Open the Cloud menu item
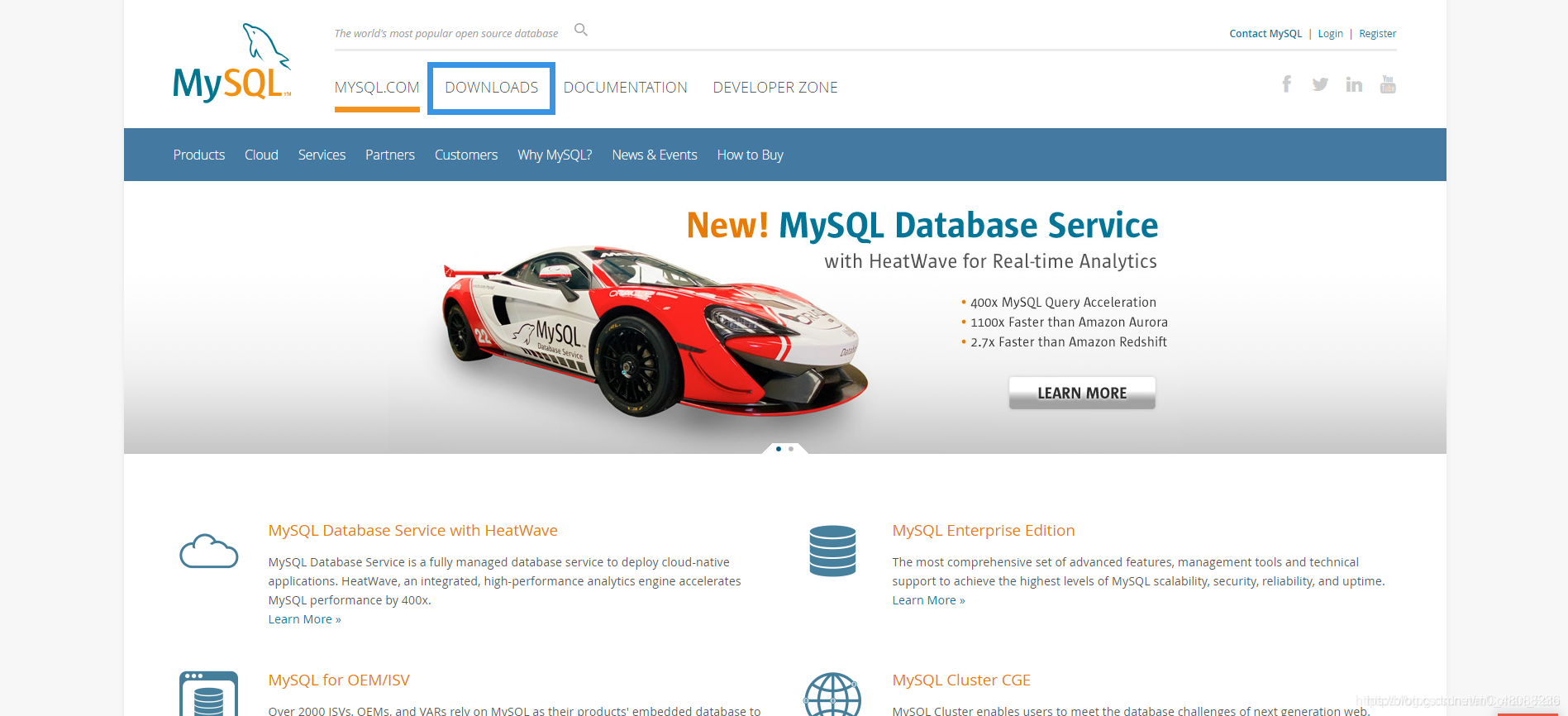1568x716 pixels. click(261, 155)
